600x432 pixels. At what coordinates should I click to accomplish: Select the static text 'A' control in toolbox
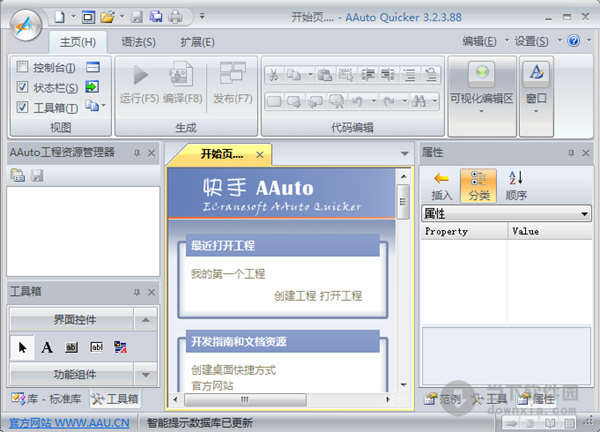47,347
